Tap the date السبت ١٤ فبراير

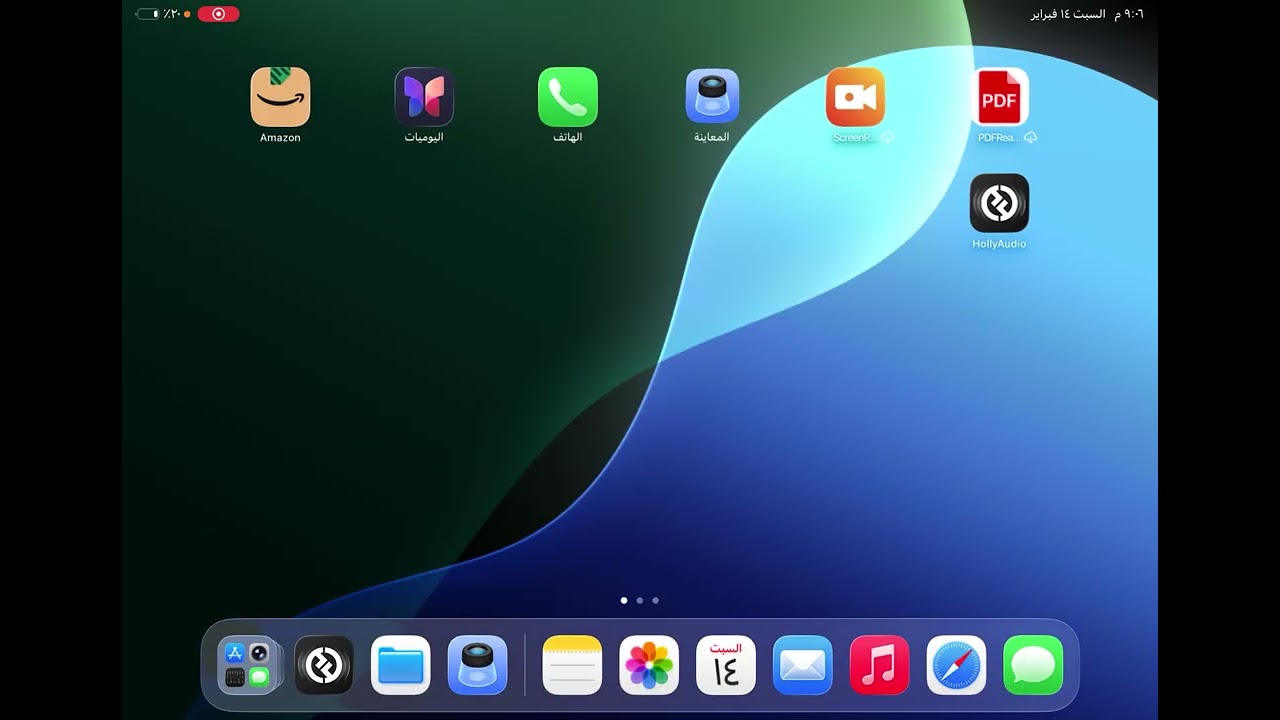tap(1068, 14)
